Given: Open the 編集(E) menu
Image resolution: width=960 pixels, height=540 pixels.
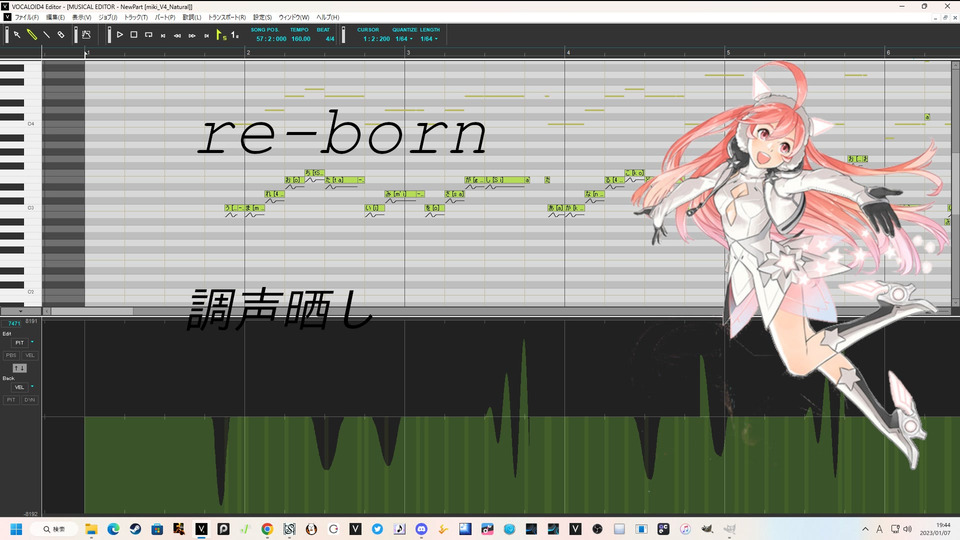Looking at the screenshot, I should (x=56, y=17).
